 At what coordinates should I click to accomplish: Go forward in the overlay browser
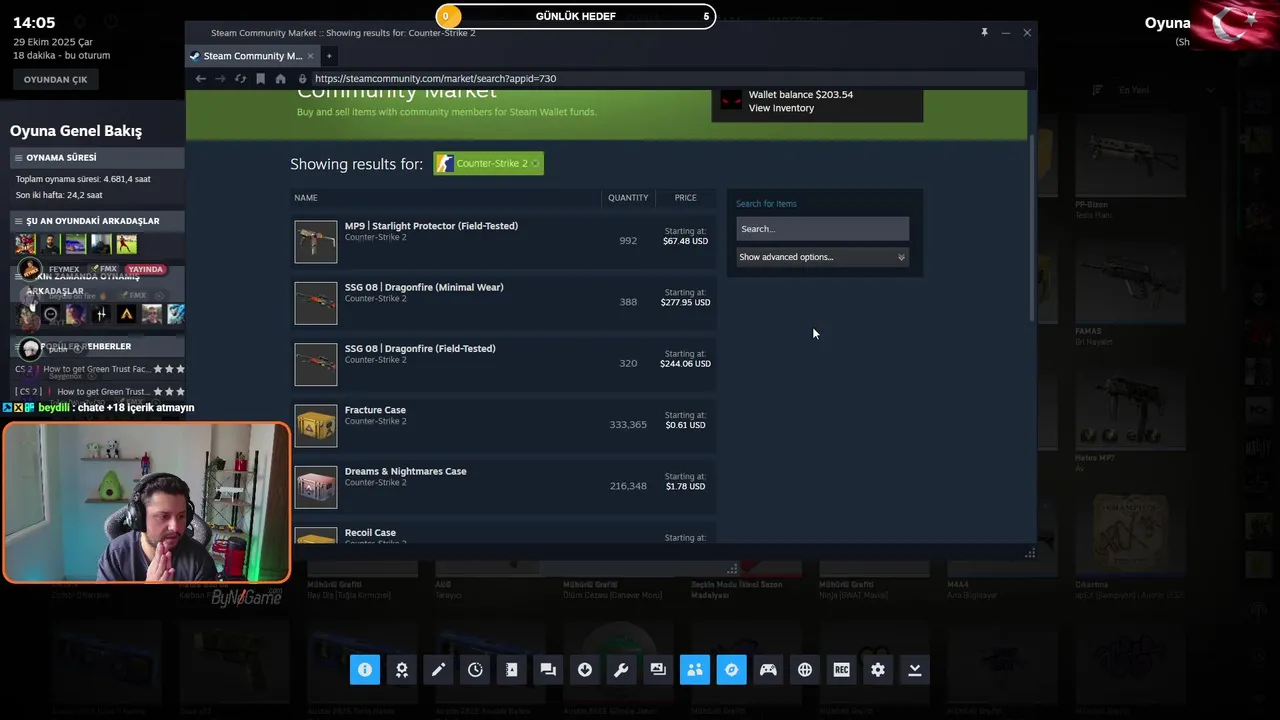(x=220, y=79)
